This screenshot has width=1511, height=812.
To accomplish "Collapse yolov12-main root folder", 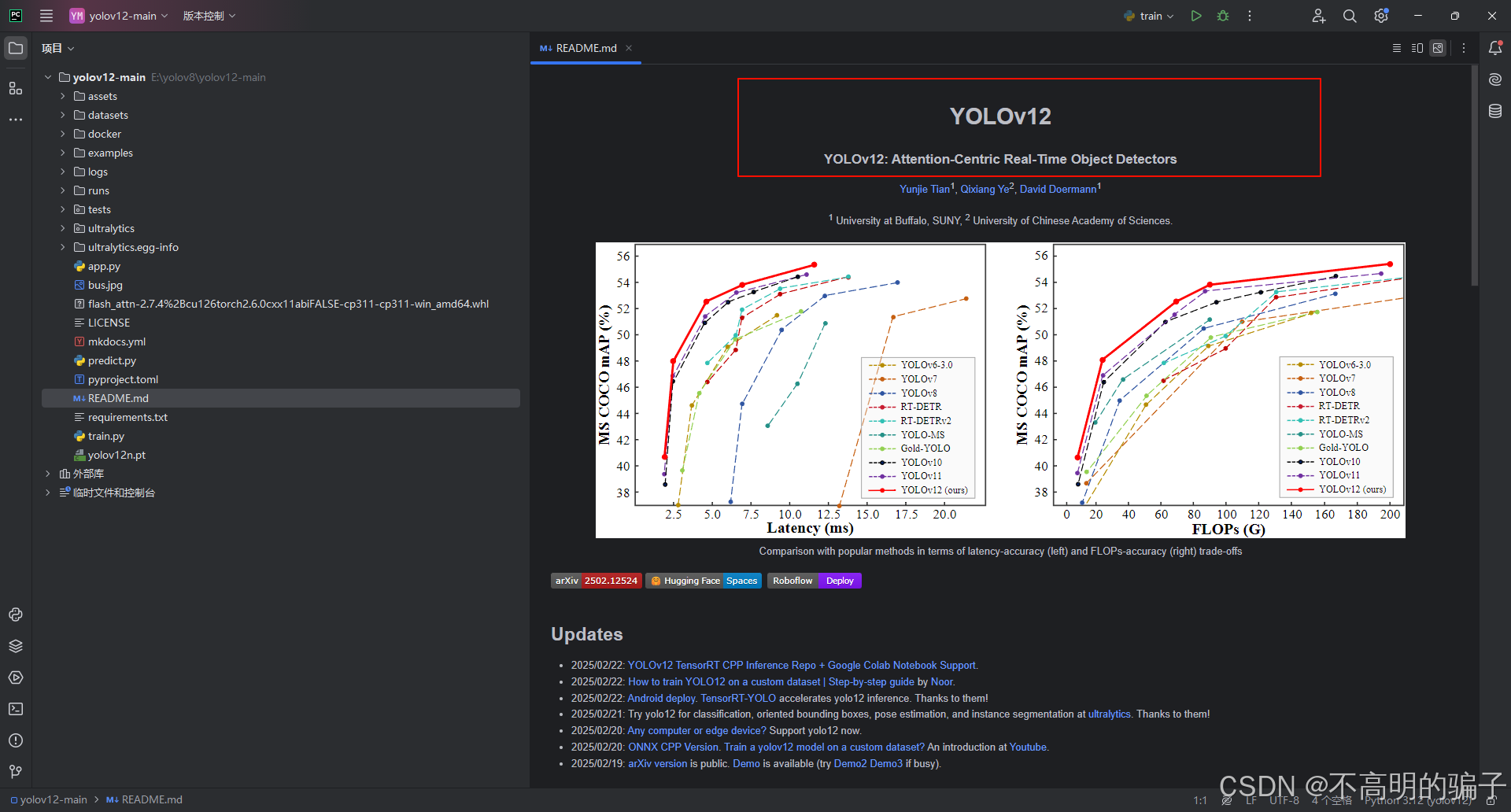I will click(x=48, y=77).
